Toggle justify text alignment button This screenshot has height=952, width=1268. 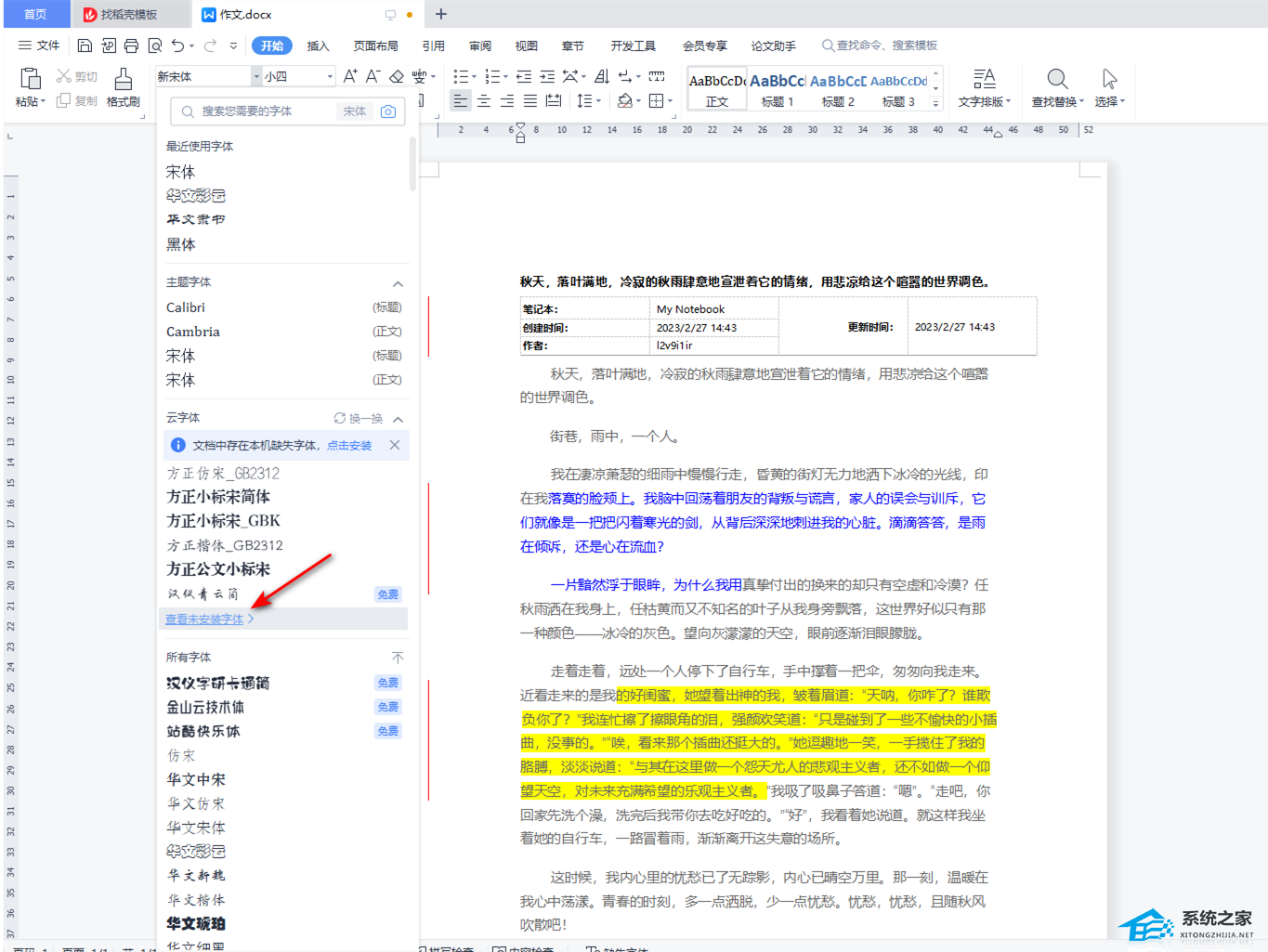[529, 101]
